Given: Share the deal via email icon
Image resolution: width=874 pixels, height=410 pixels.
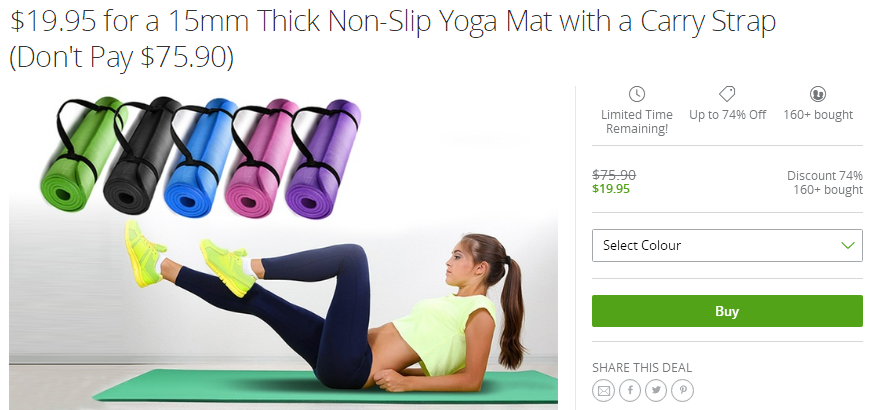Looking at the screenshot, I should (x=603, y=391).
